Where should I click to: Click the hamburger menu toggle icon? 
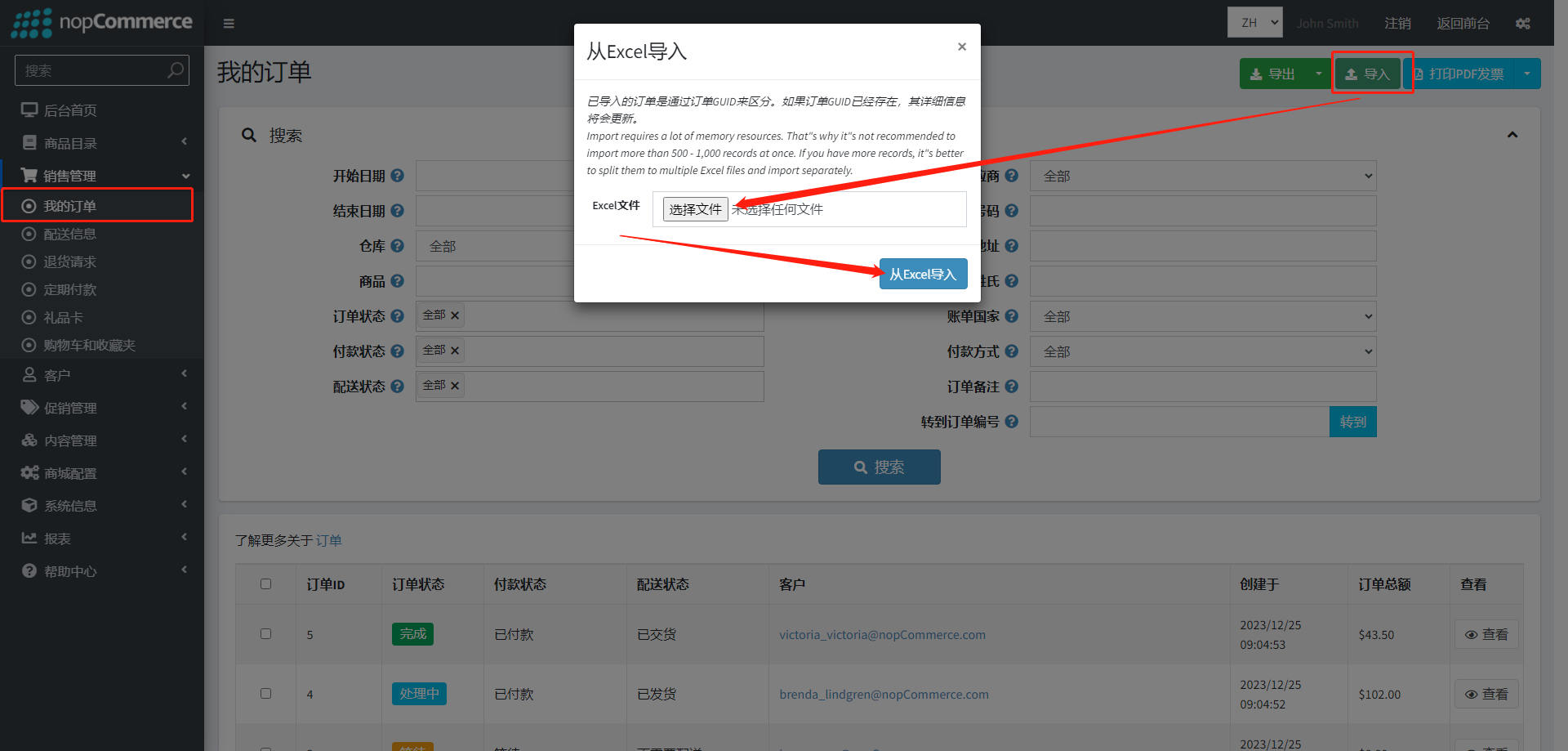[x=229, y=24]
